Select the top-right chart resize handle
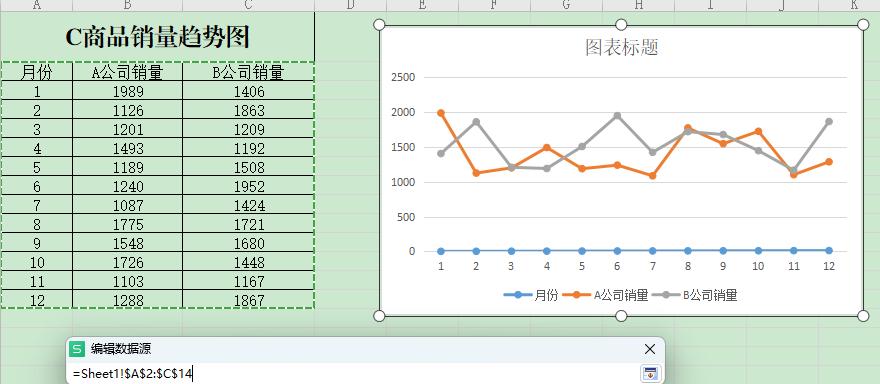 pos(863,25)
